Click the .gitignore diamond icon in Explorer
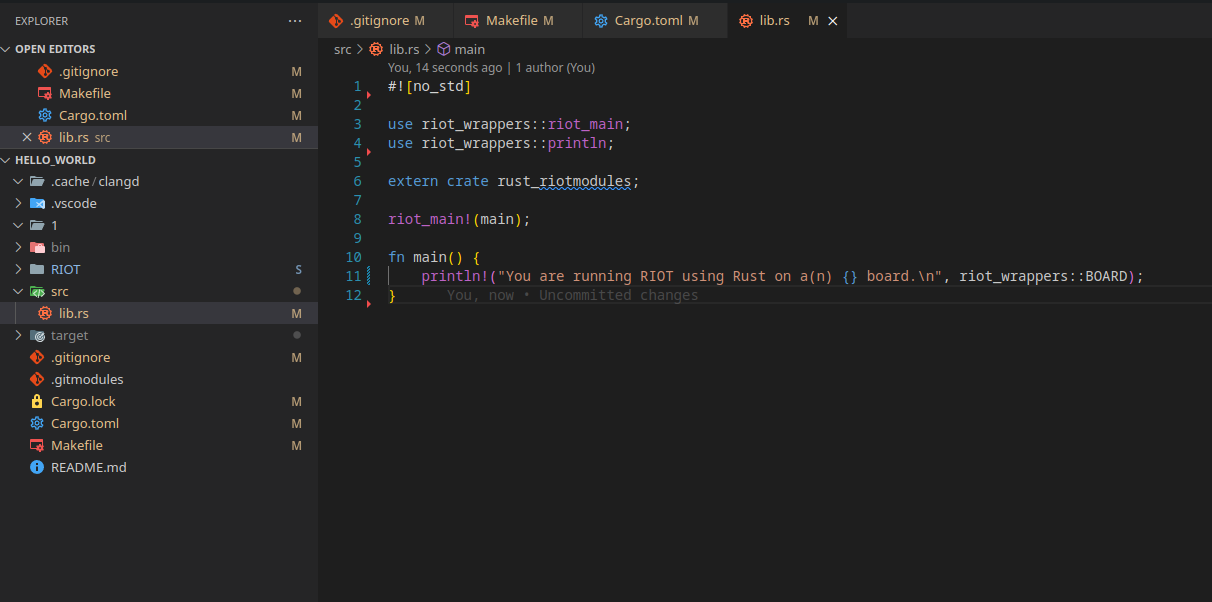Screen dimensions: 1212x602 coord(37,357)
